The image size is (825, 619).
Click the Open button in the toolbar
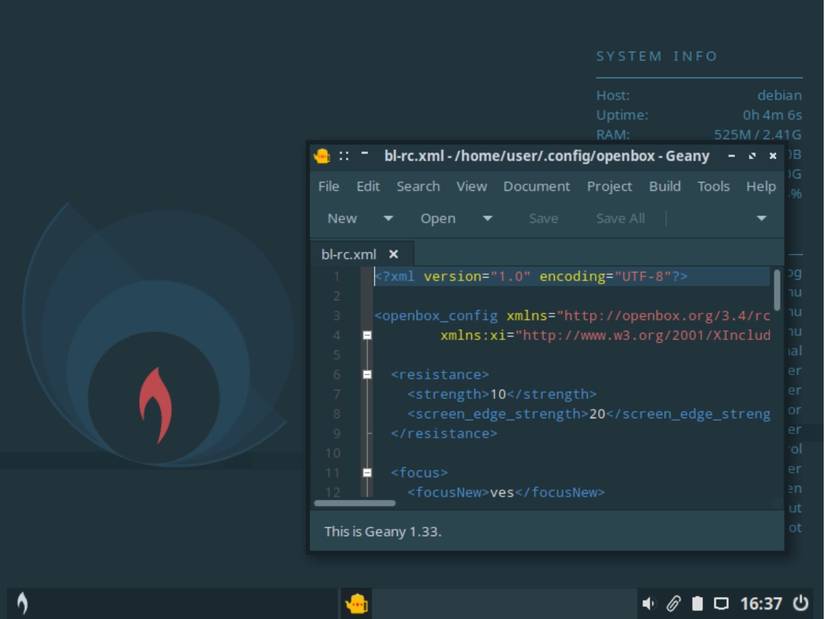(439, 218)
